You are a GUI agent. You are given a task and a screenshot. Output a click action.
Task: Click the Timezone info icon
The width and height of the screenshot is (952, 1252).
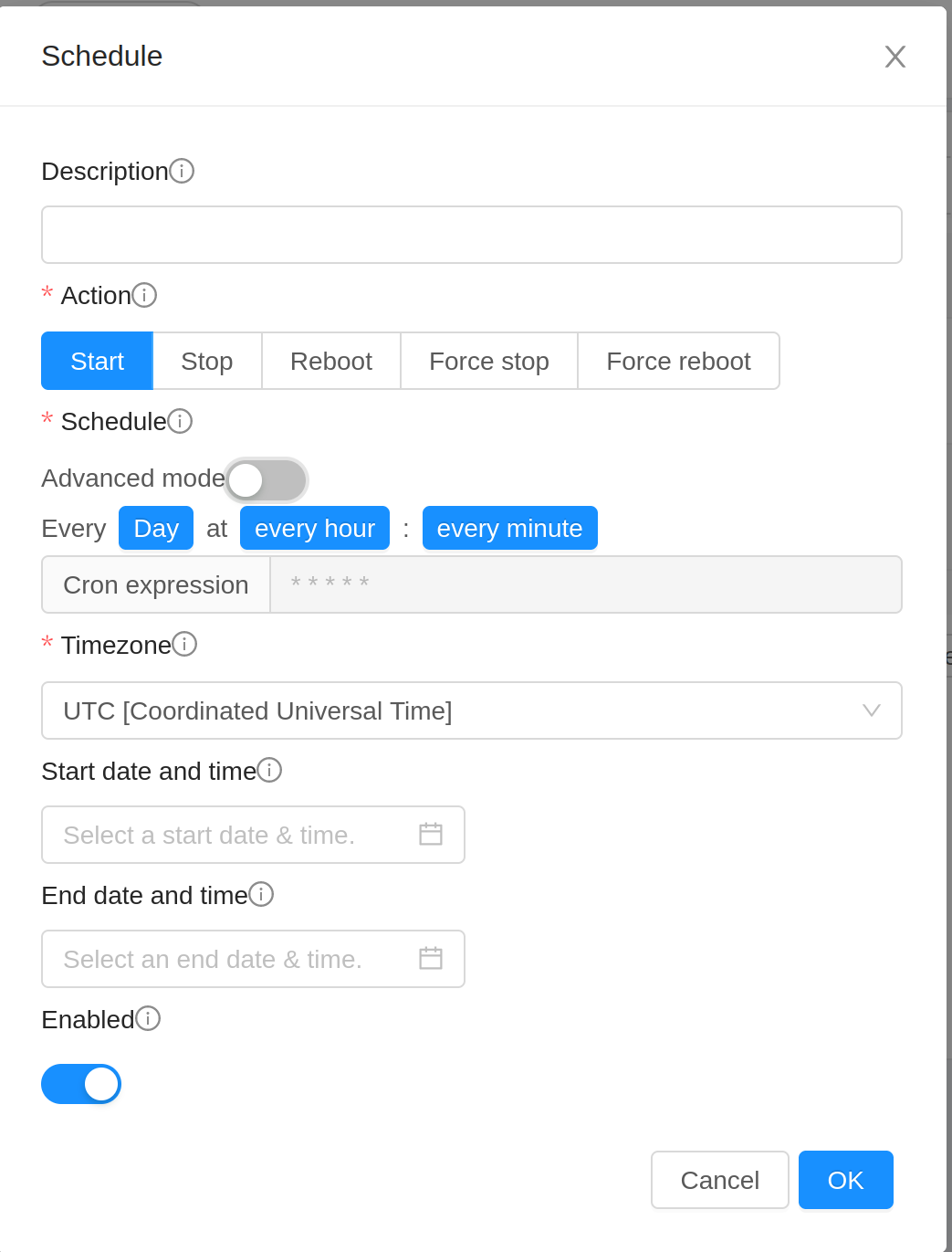(x=184, y=644)
